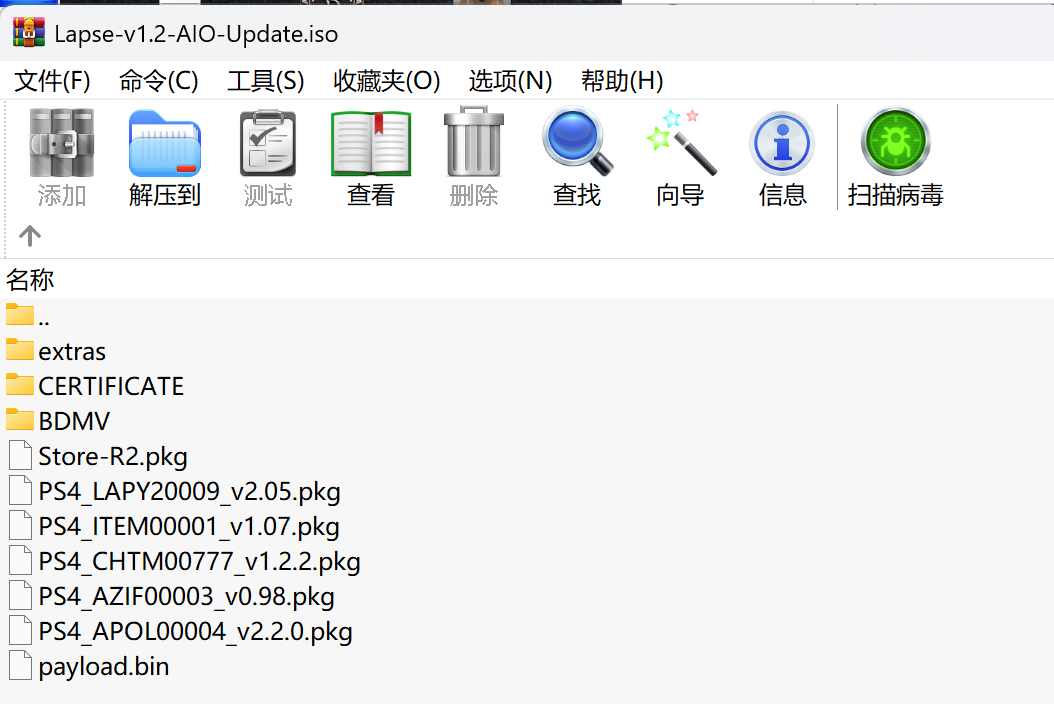Click the Store-R2.pkg file icon
Image resolution: width=1054 pixels, height=704 pixels.
[x=20, y=455]
